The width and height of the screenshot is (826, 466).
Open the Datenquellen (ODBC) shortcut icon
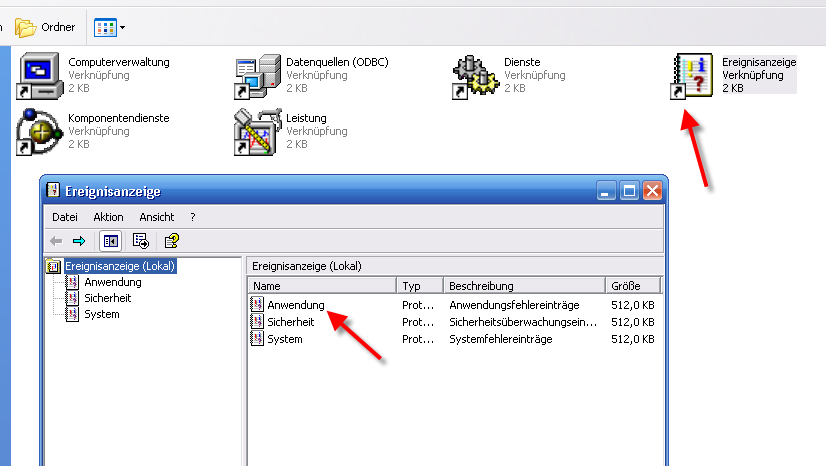point(258,74)
